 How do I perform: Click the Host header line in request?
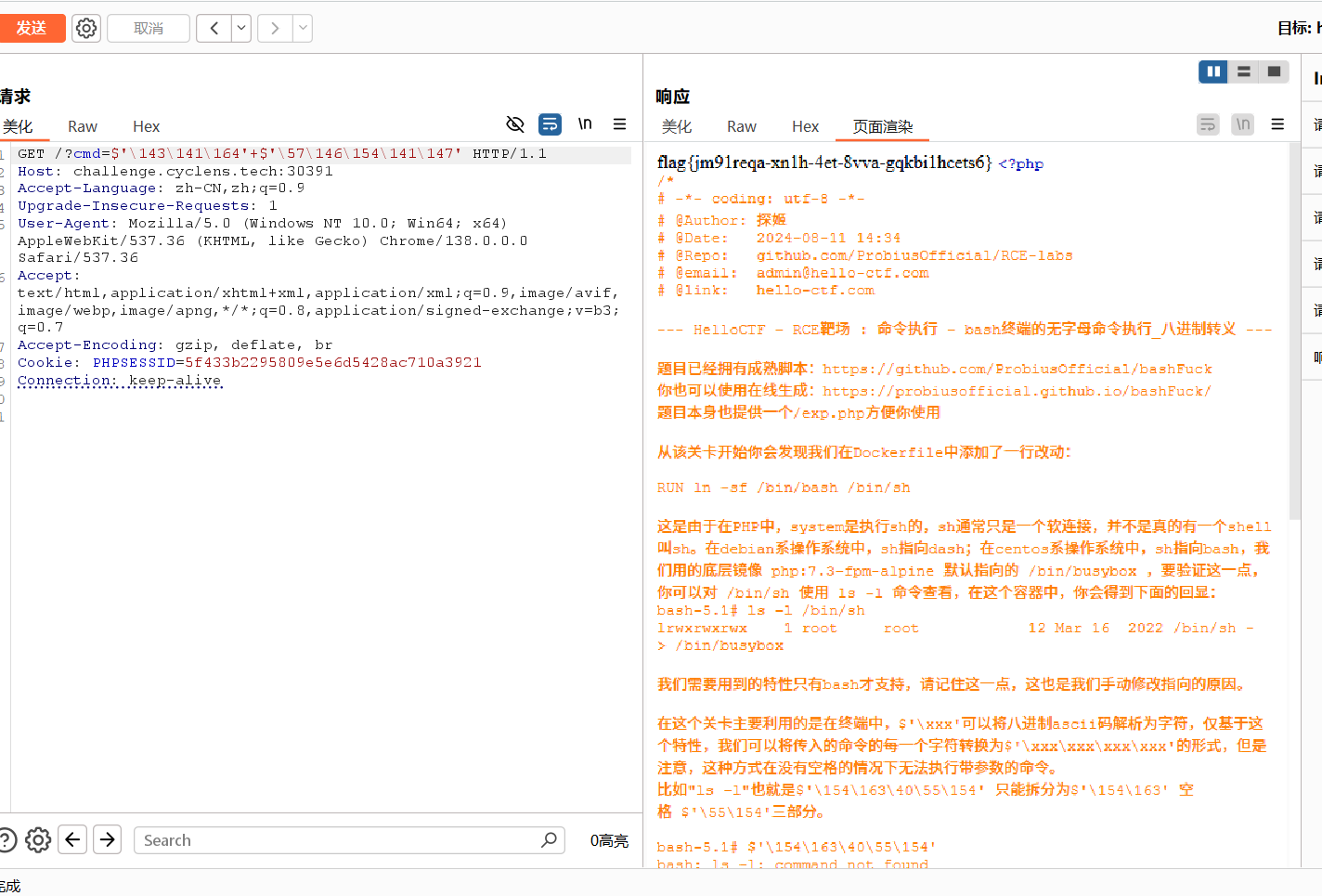175,172
